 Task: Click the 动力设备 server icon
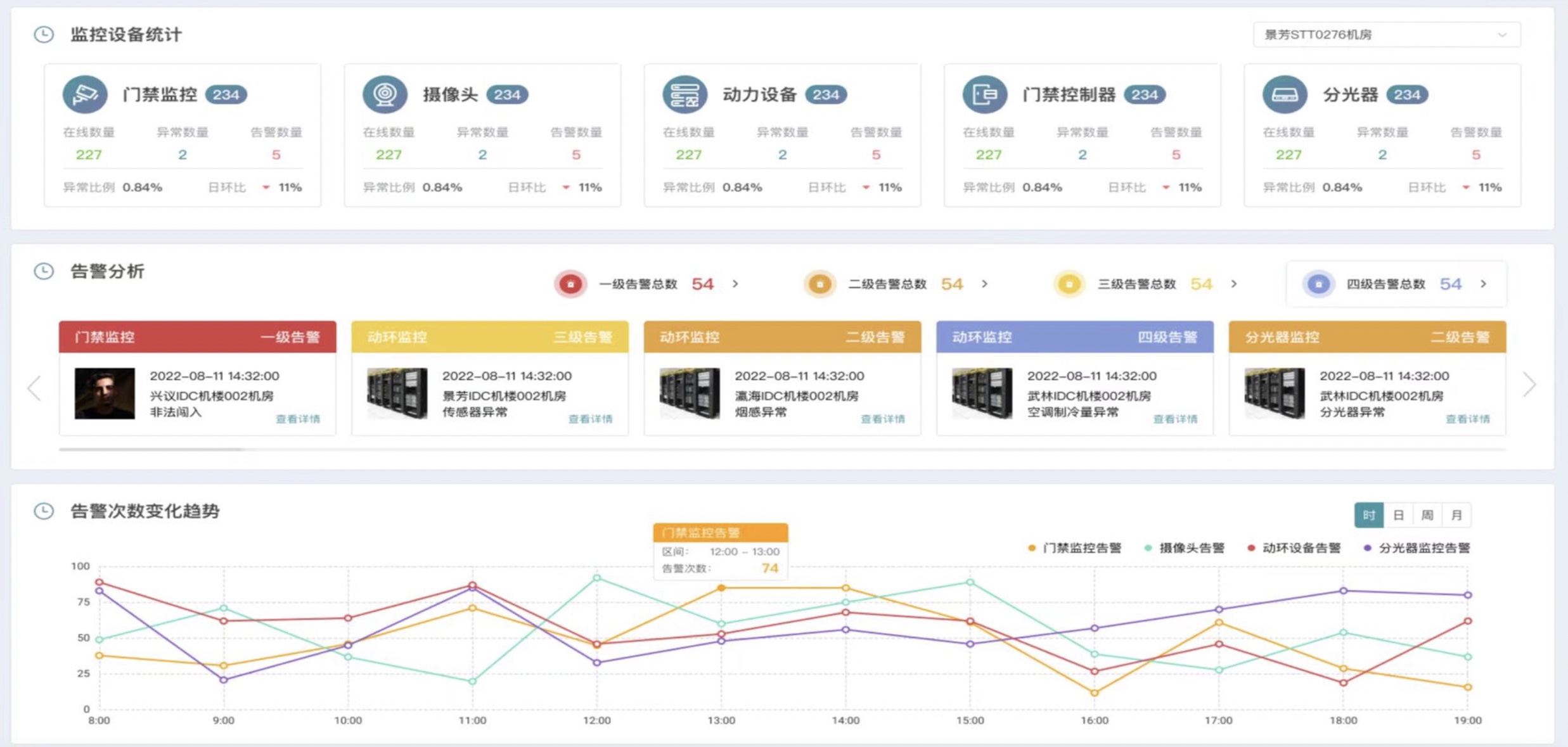click(x=684, y=94)
